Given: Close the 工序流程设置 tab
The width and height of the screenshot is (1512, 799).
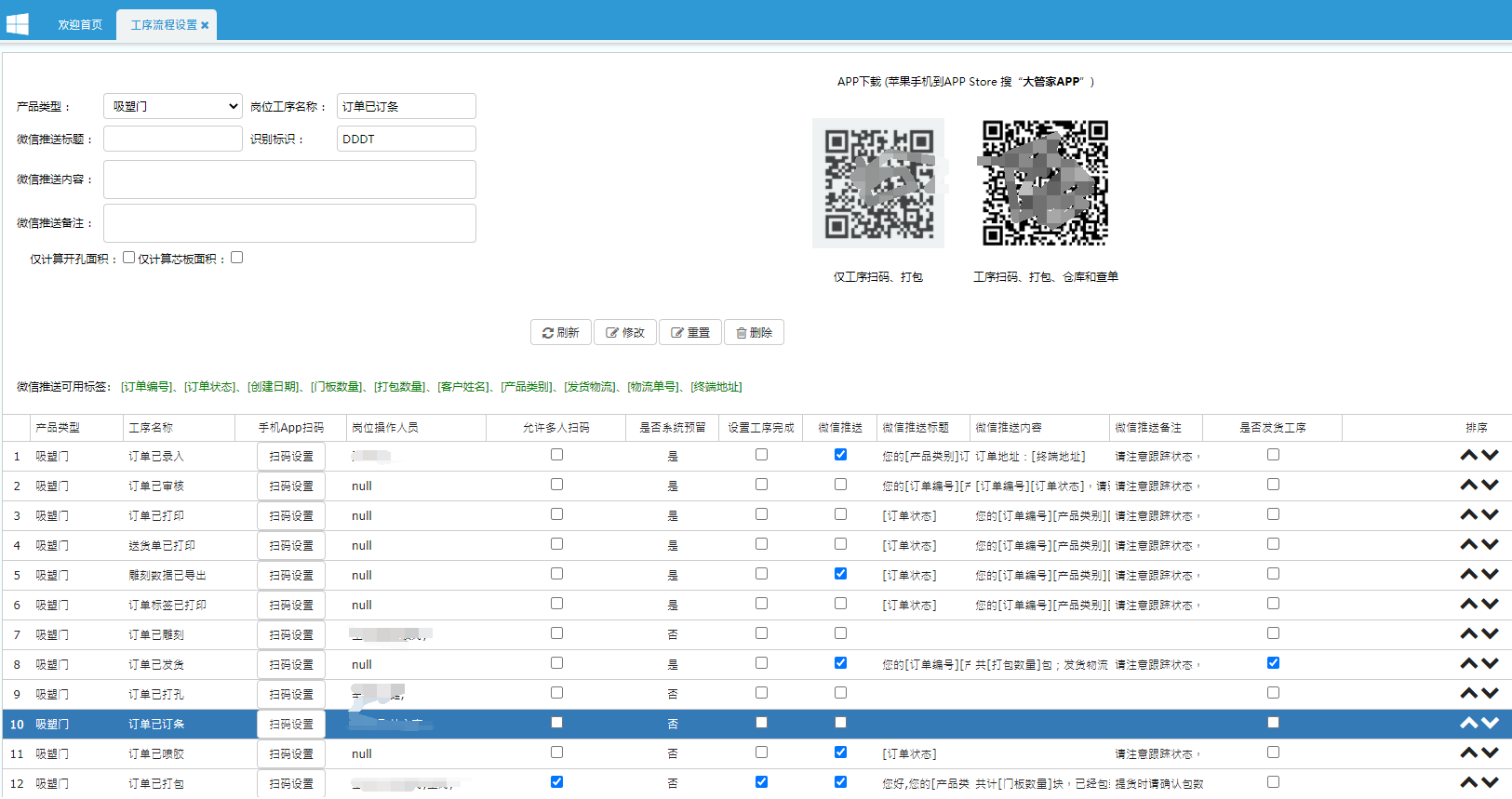Looking at the screenshot, I should pyautogui.click(x=205, y=25).
